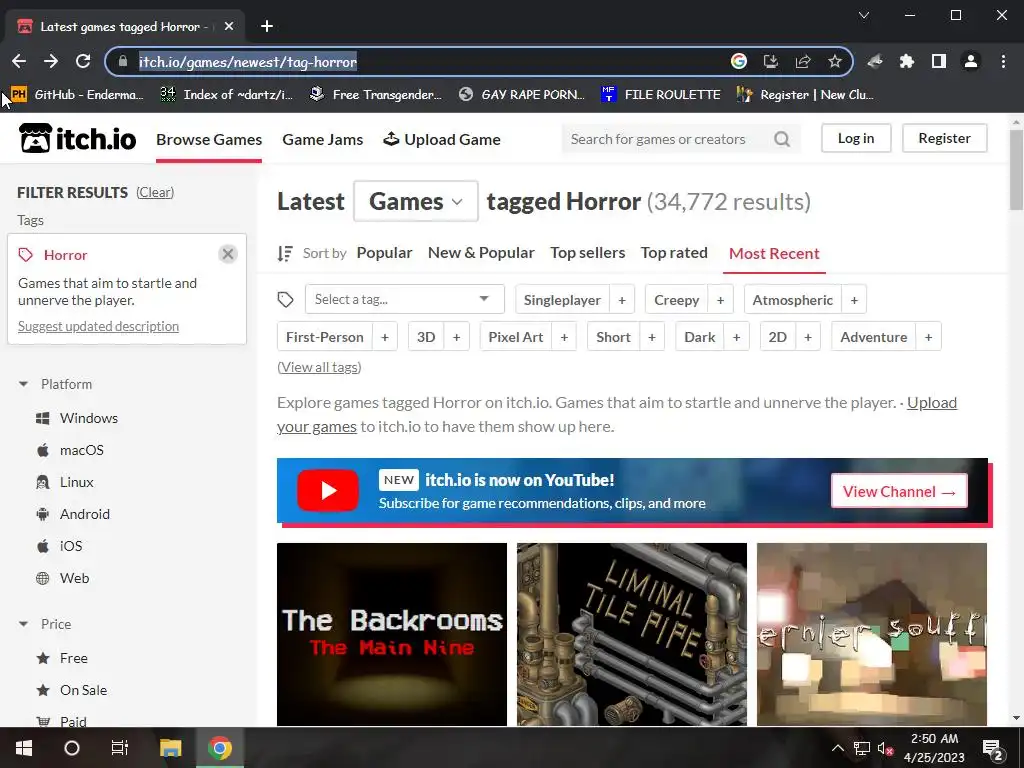This screenshot has height=768, width=1024.
Task: Add Short tag with plus button
Action: 652,337
